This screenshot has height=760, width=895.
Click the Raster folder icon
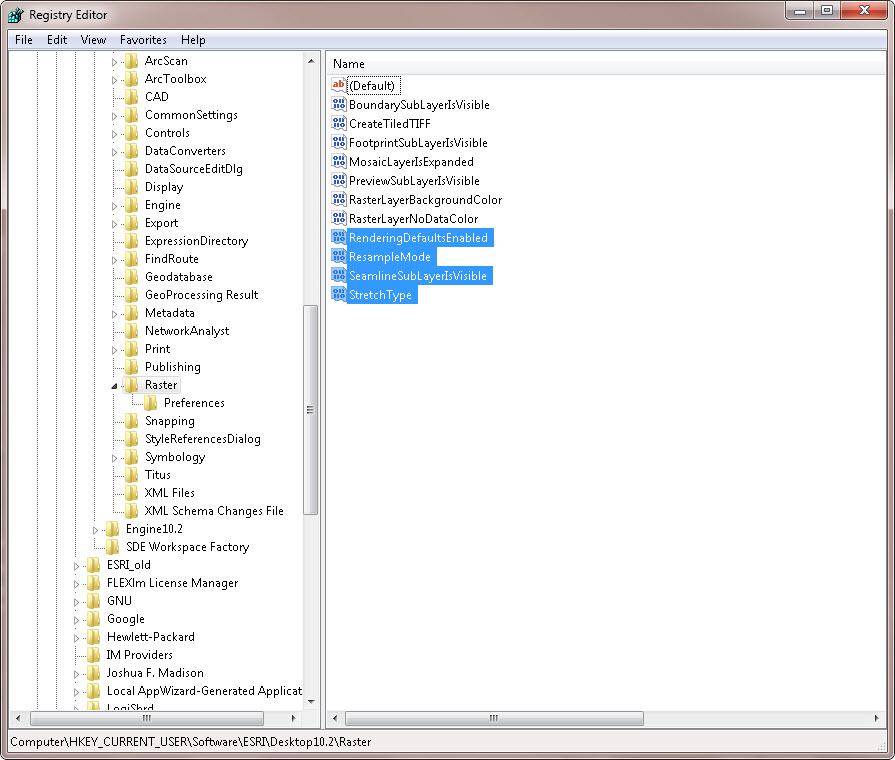click(x=131, y=385)
